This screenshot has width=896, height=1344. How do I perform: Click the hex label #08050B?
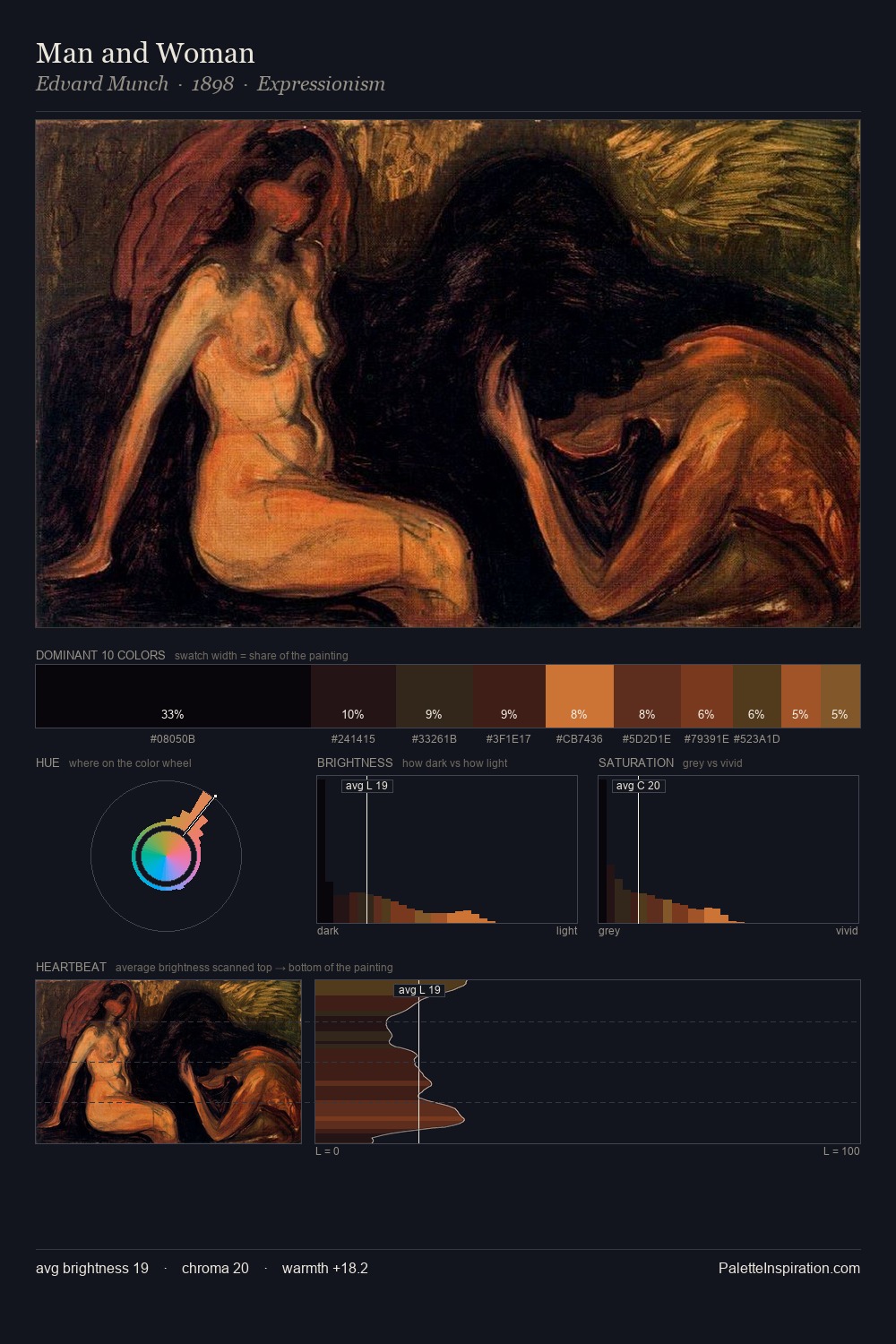coord(173,739)
